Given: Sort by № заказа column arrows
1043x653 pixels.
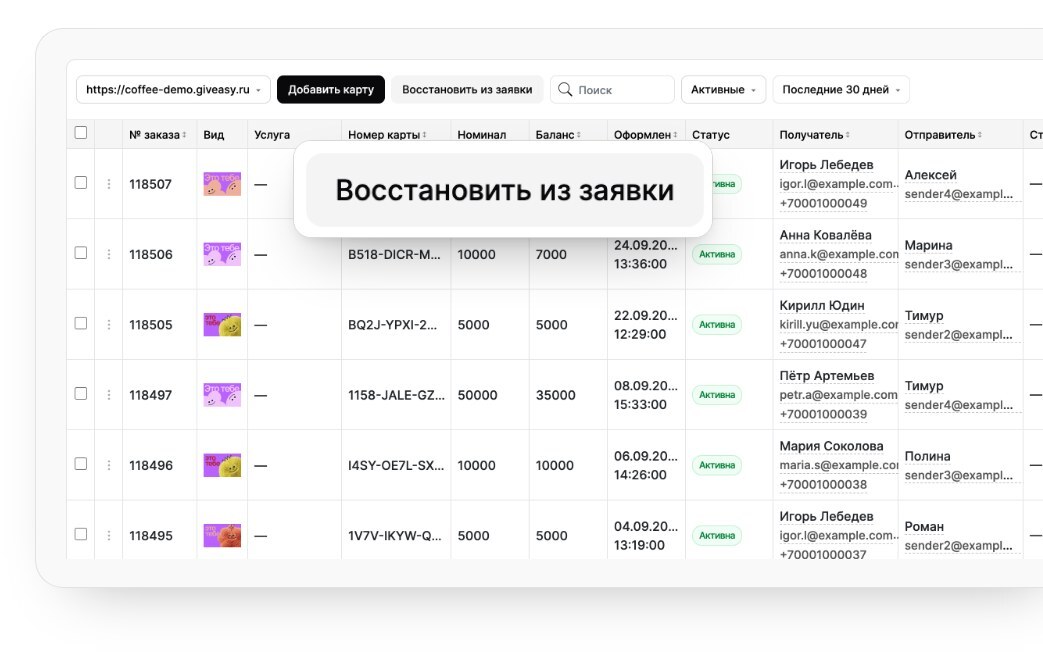Looking at the screenshot, I should (184, 135).
